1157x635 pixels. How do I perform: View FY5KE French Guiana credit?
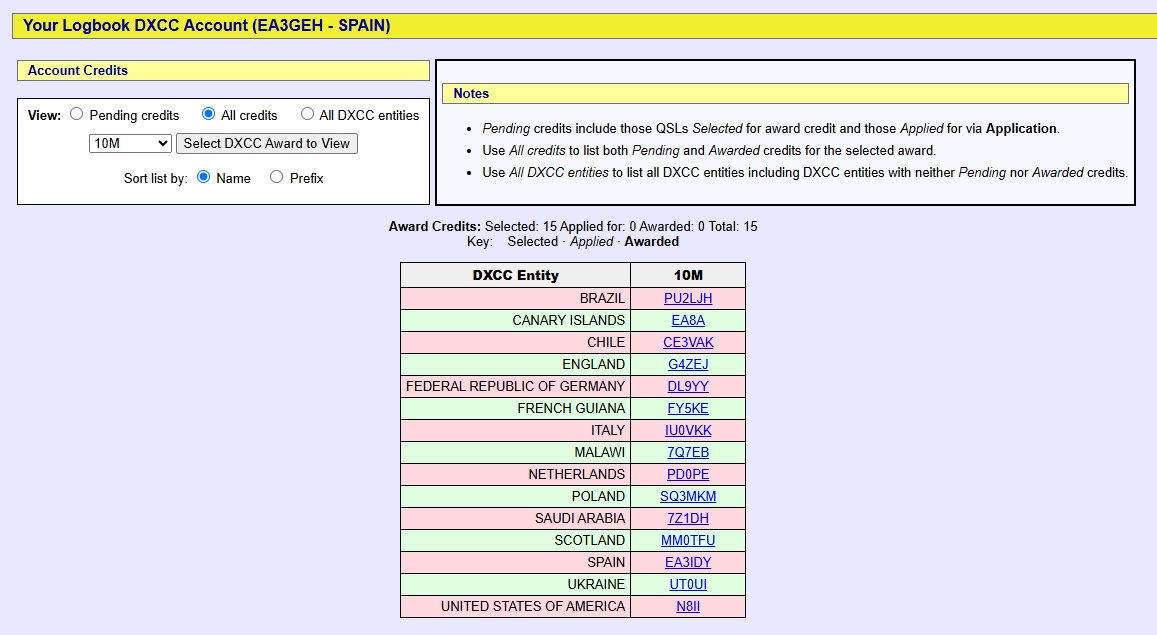pos(688,409)
